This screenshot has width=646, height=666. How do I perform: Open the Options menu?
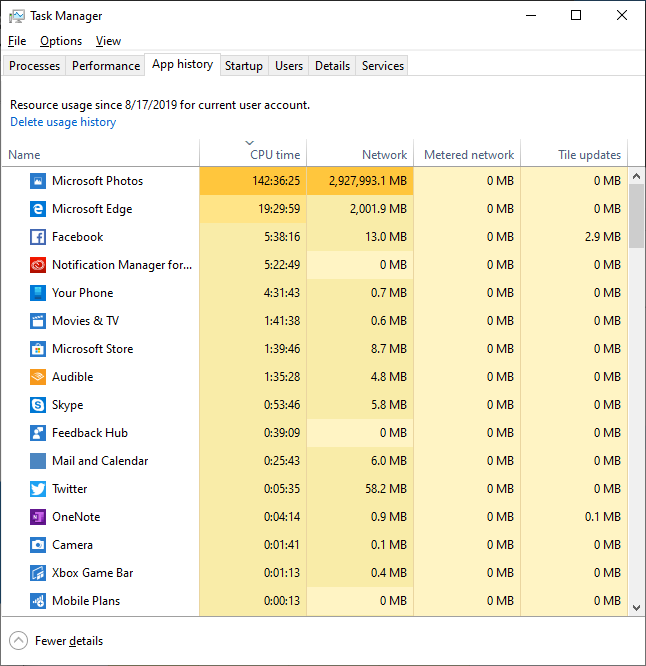(61, 41)
